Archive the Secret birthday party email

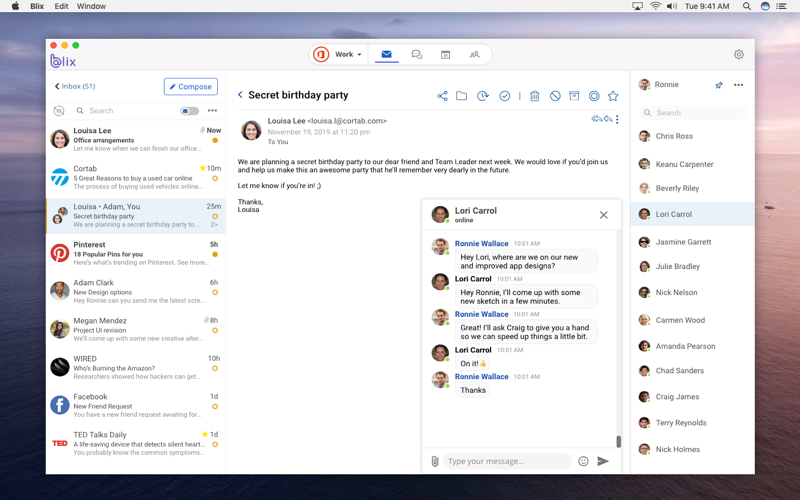[574, 96]
